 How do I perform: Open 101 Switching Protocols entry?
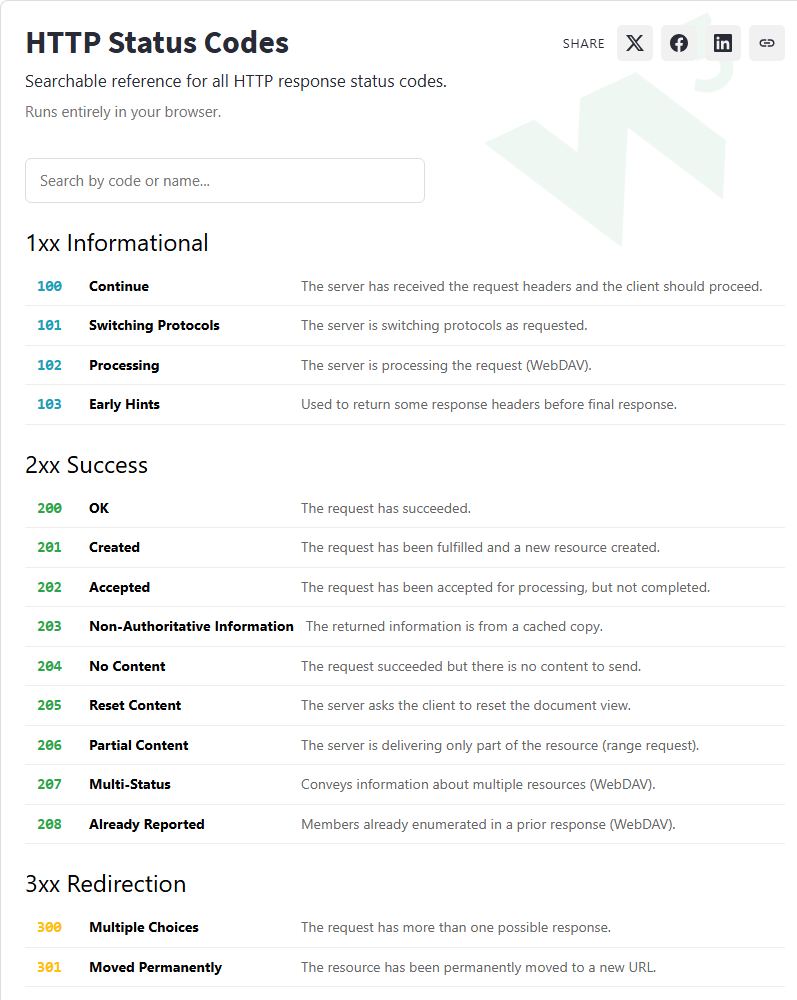point(405,326)
